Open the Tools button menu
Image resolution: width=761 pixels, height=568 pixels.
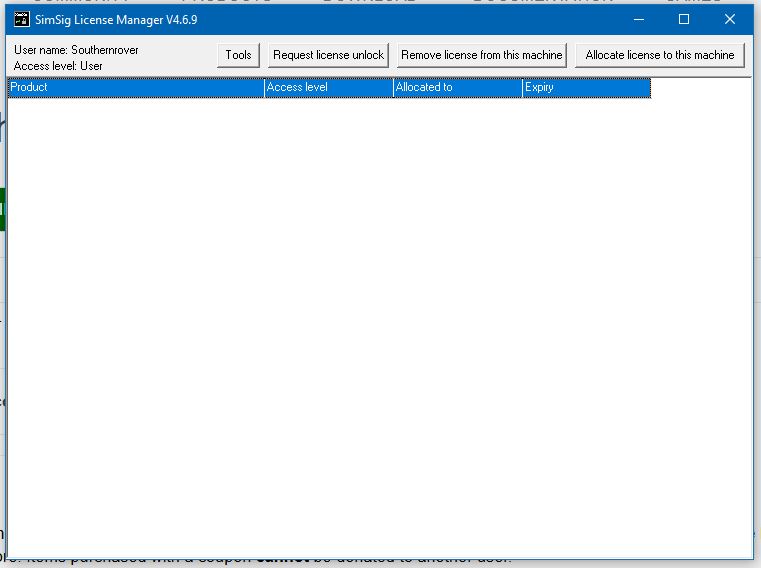coord(238,55)
